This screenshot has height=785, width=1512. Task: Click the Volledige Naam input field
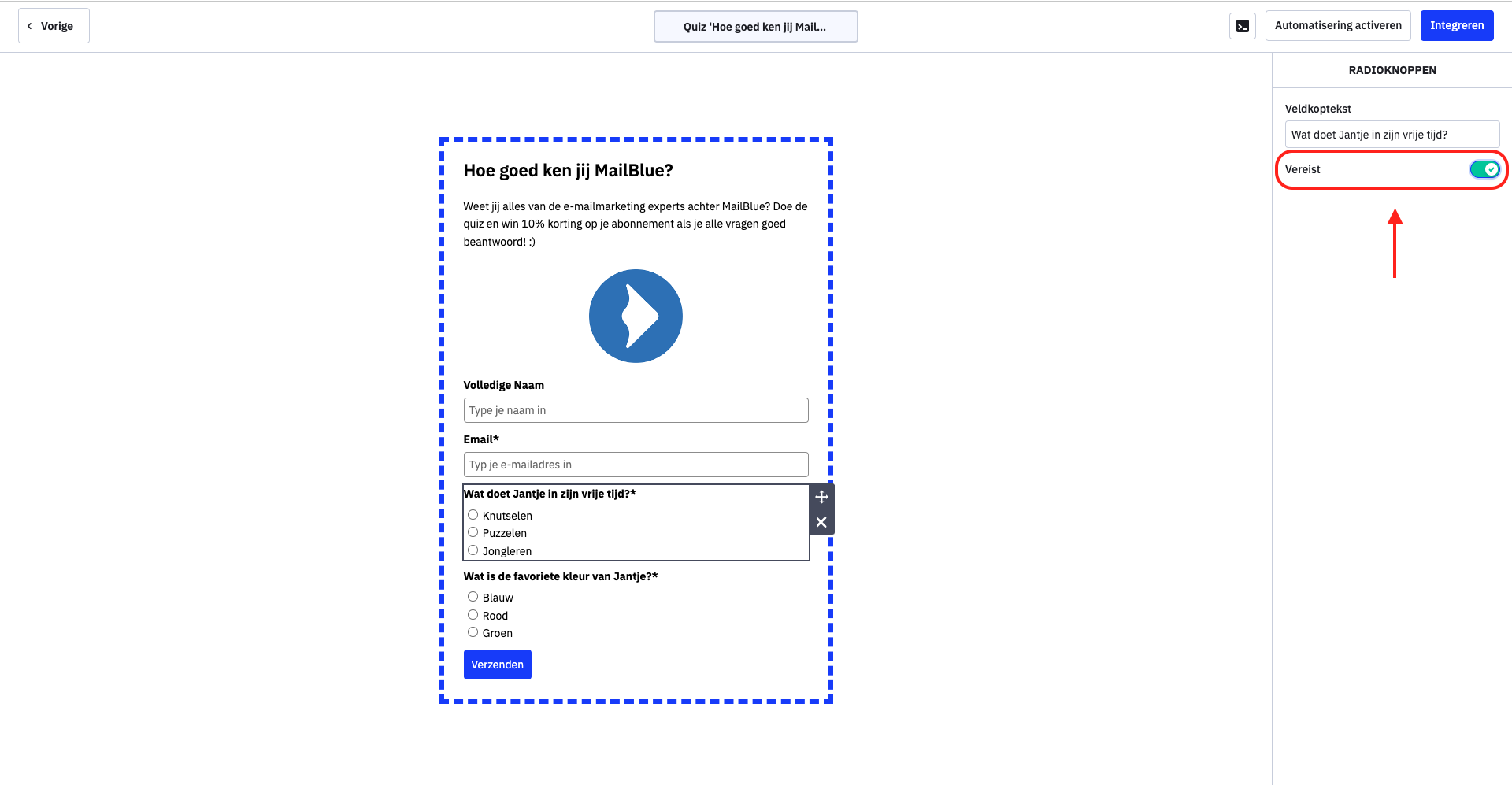coord(636,410)
